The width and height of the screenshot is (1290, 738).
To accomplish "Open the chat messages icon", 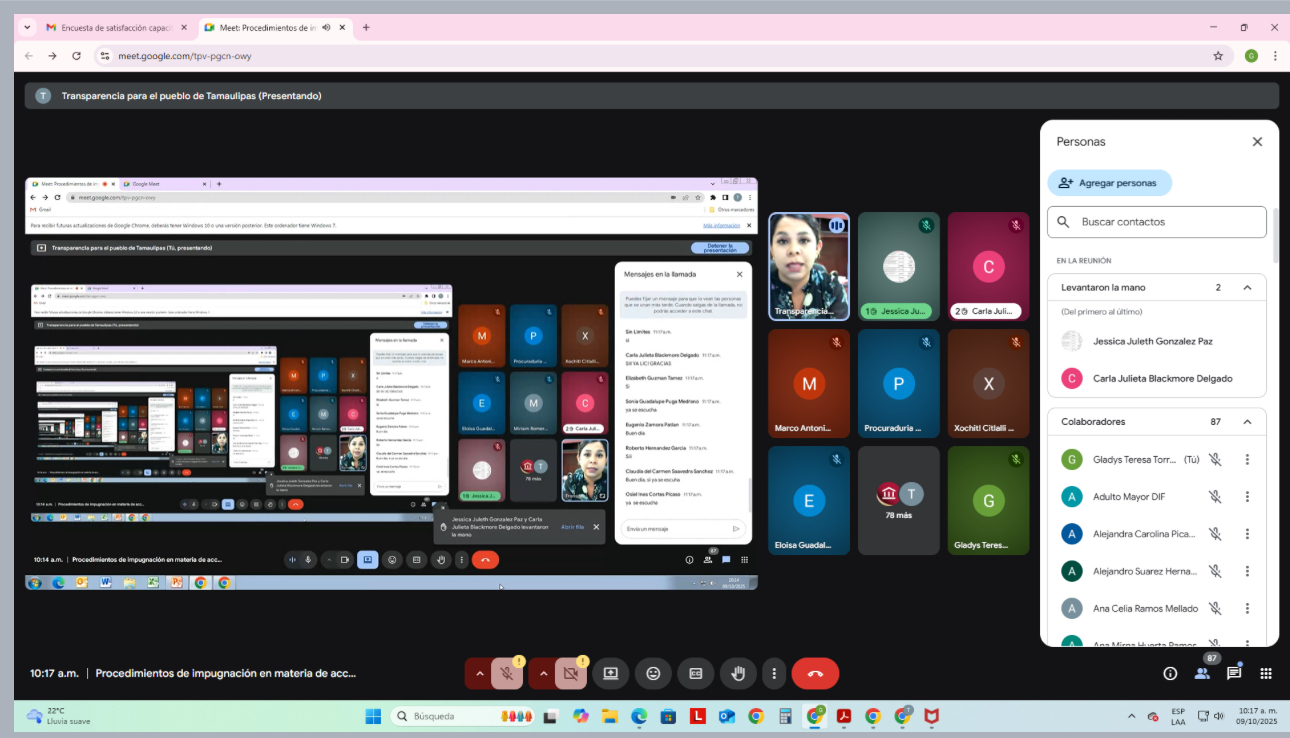I will click(1234, 674).
